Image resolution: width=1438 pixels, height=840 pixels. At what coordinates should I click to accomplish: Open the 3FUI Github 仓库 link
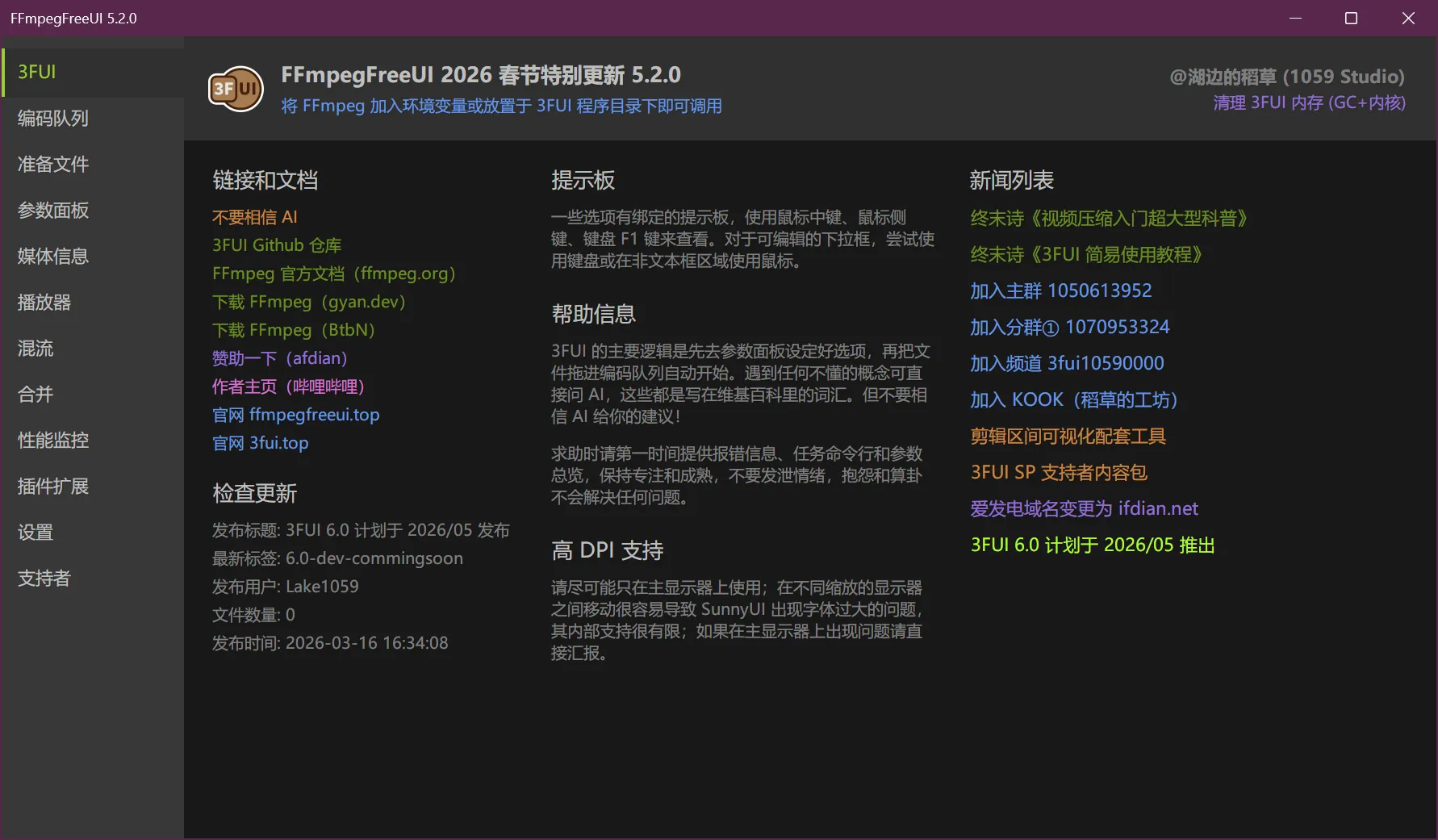[x=277, y=245]
